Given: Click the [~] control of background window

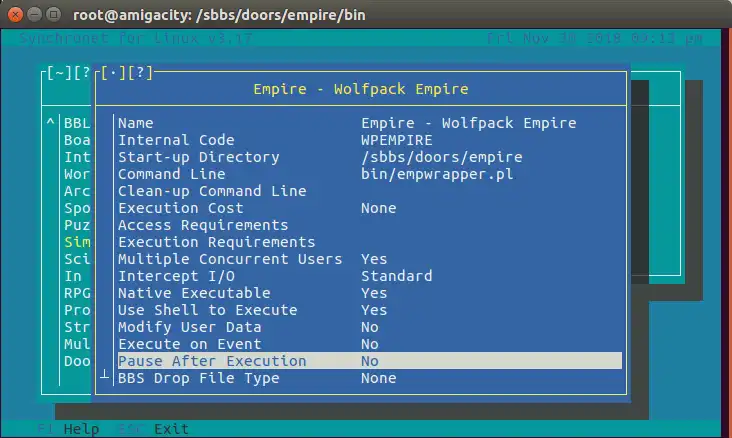Looking at the screenshot, I should 59,73.
